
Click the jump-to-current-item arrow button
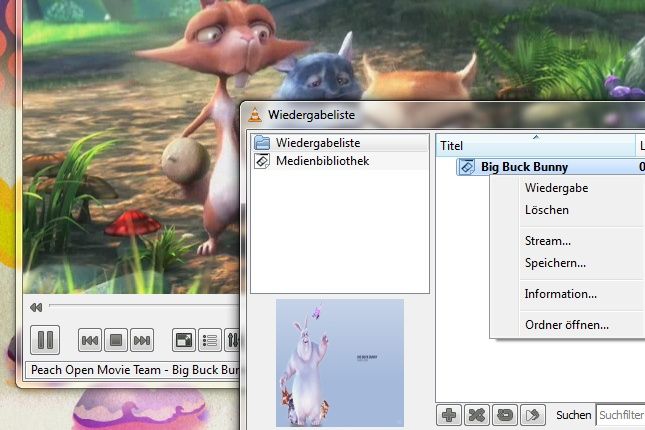click(533, 414)
